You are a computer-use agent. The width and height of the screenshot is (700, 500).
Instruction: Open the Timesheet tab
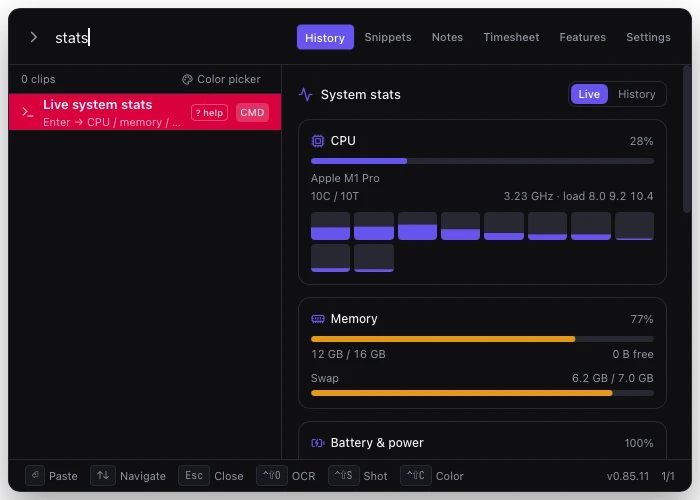point(511,37)
